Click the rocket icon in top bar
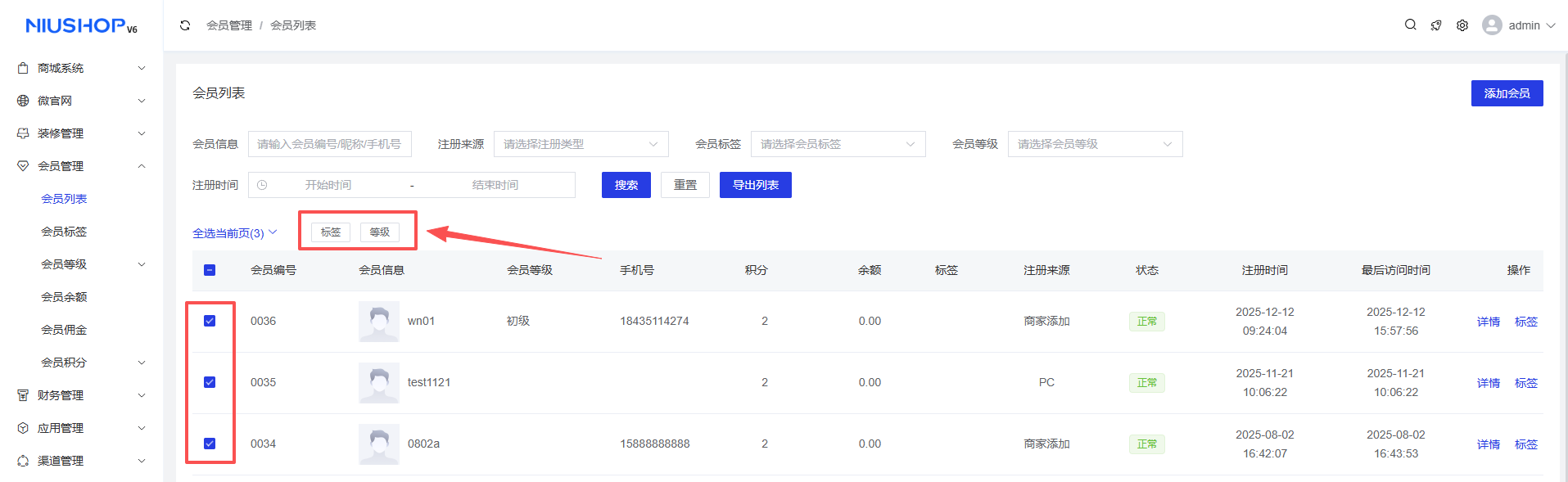The image size is (1568, 482). click(1436, 25)
